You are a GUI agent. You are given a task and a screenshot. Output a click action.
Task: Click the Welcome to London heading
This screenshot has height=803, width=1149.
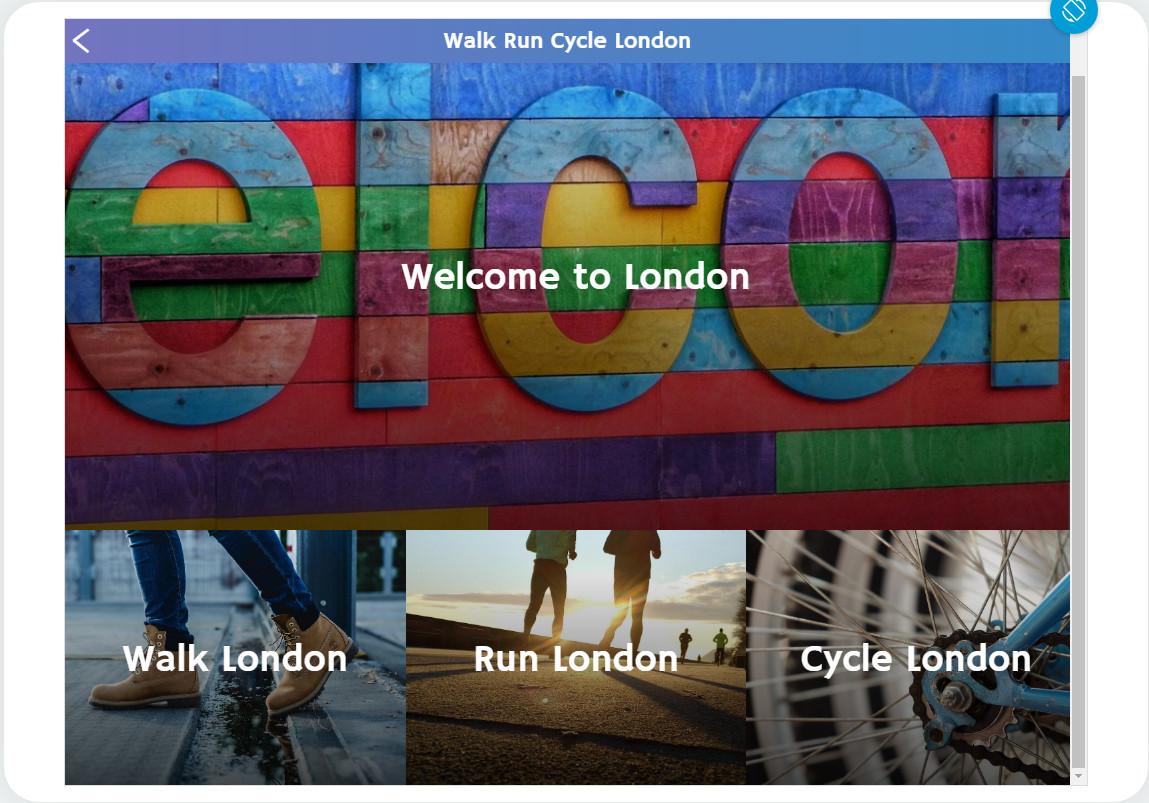(x=575, y=276)
